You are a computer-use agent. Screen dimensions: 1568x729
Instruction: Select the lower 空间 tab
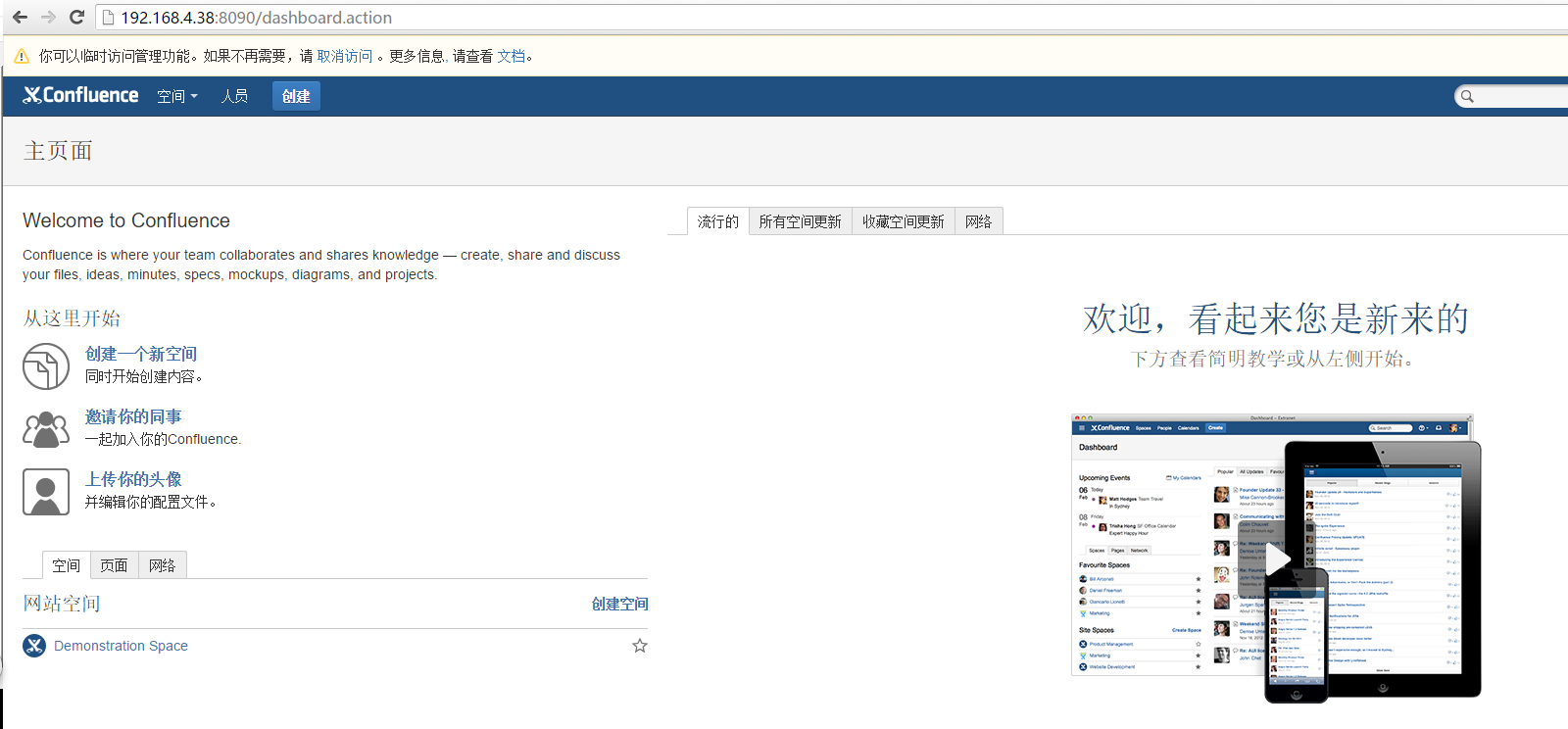[x=67, y=565]
